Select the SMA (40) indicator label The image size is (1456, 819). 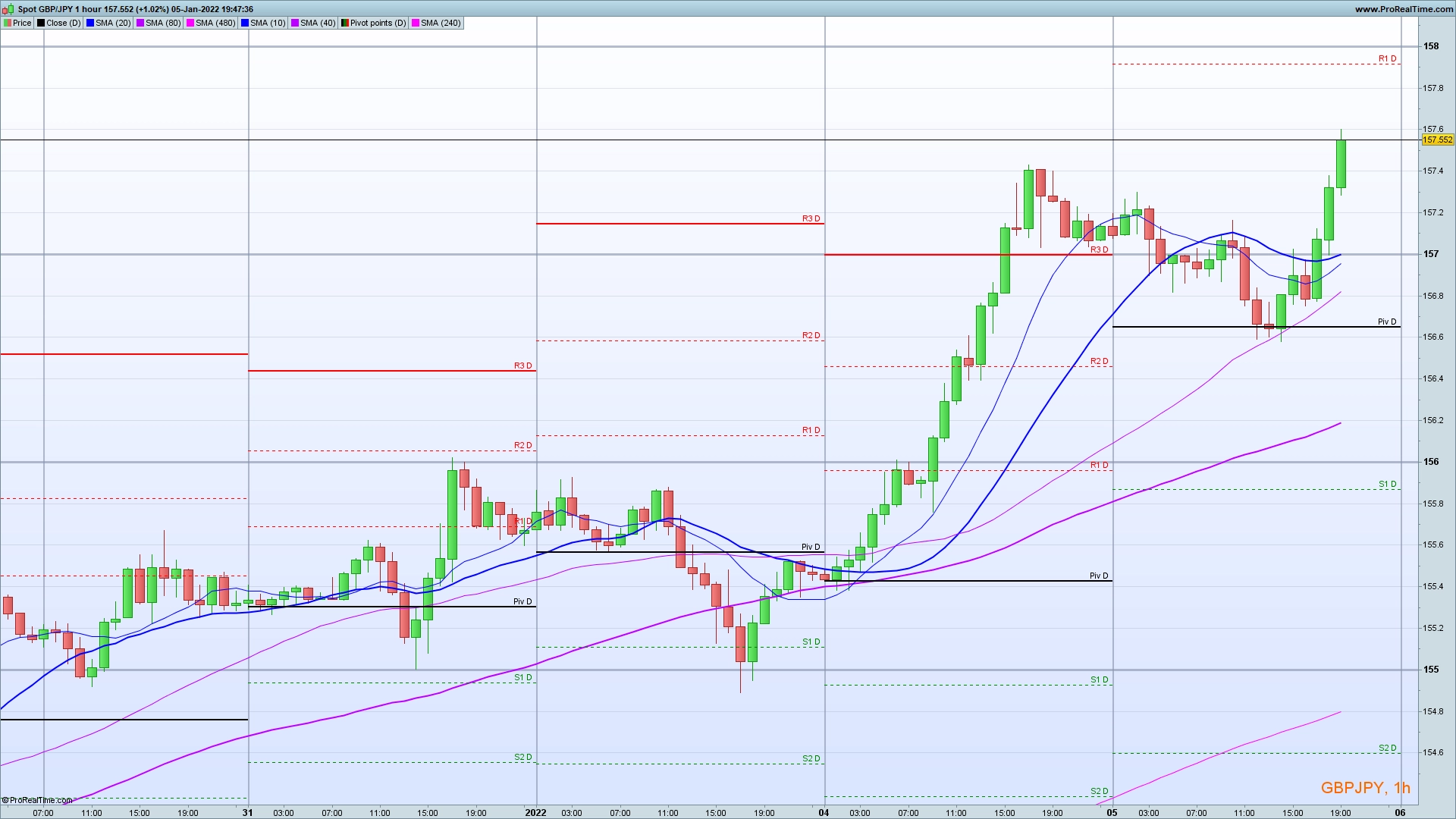click(318, 23)
